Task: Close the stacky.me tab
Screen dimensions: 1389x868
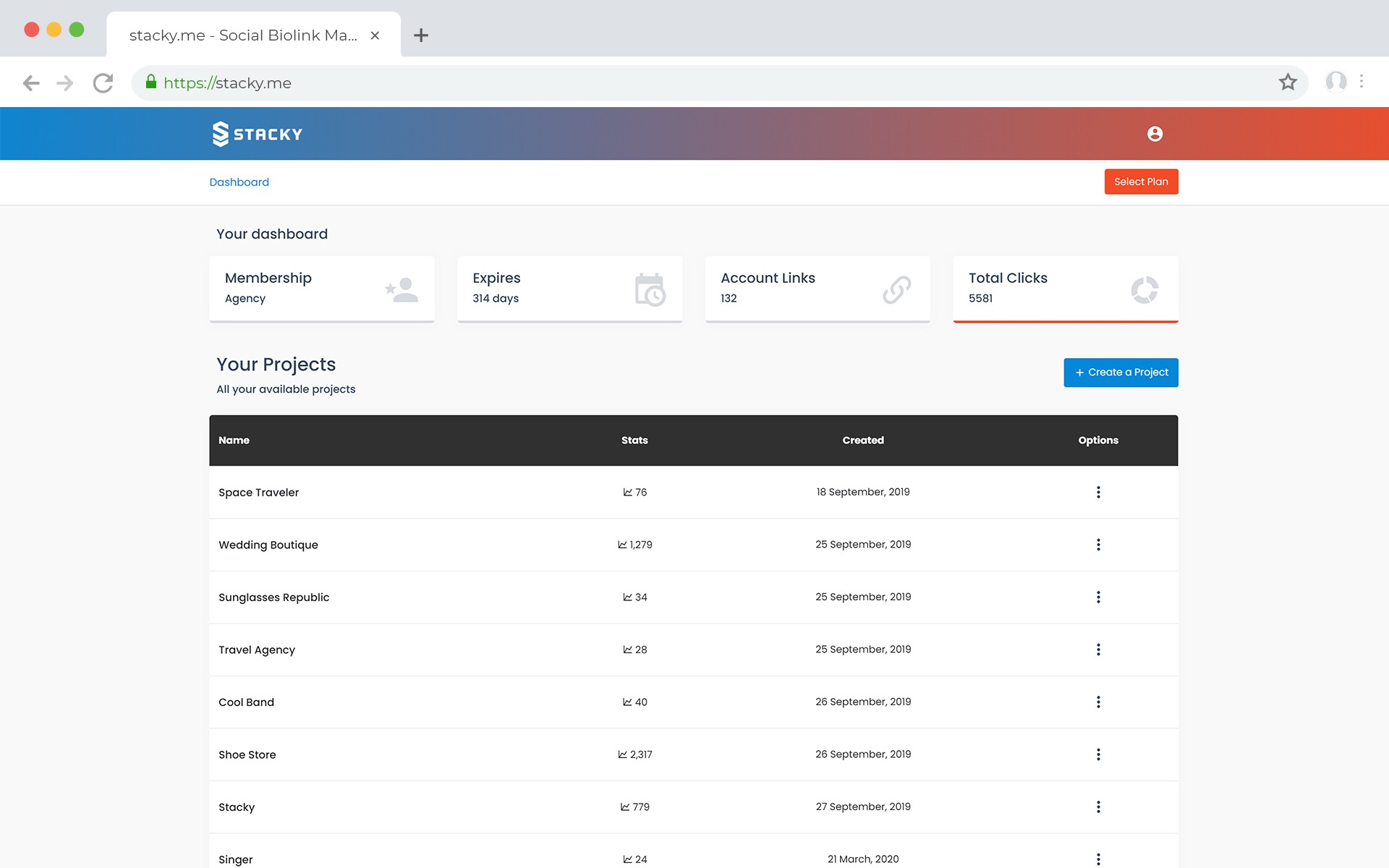Action: tap(375, 35)
